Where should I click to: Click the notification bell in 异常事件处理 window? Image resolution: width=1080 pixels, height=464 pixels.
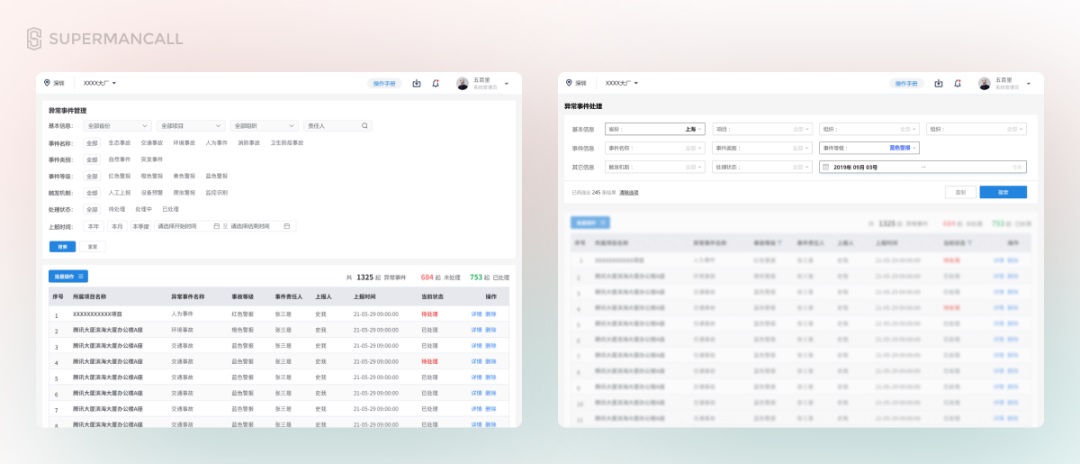pyautogui.click(x=957, y=83)
